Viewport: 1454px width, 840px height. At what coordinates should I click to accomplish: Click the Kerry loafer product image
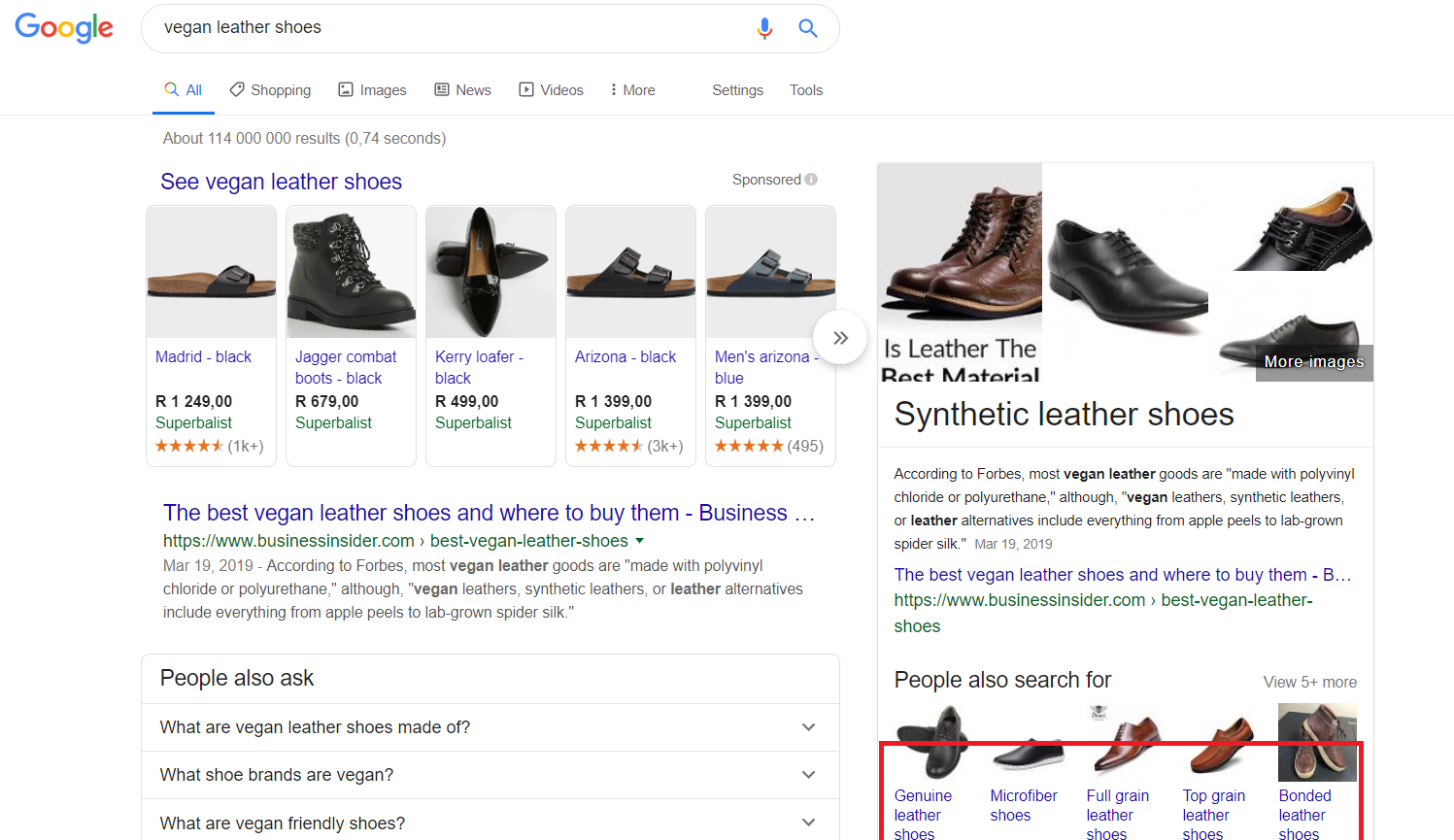point(490,272)
